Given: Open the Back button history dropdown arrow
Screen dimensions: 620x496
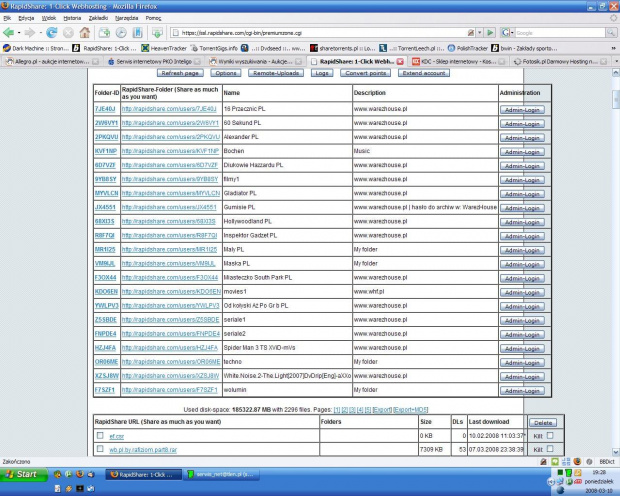Looking at the screenshot, I should coord(19,33).
